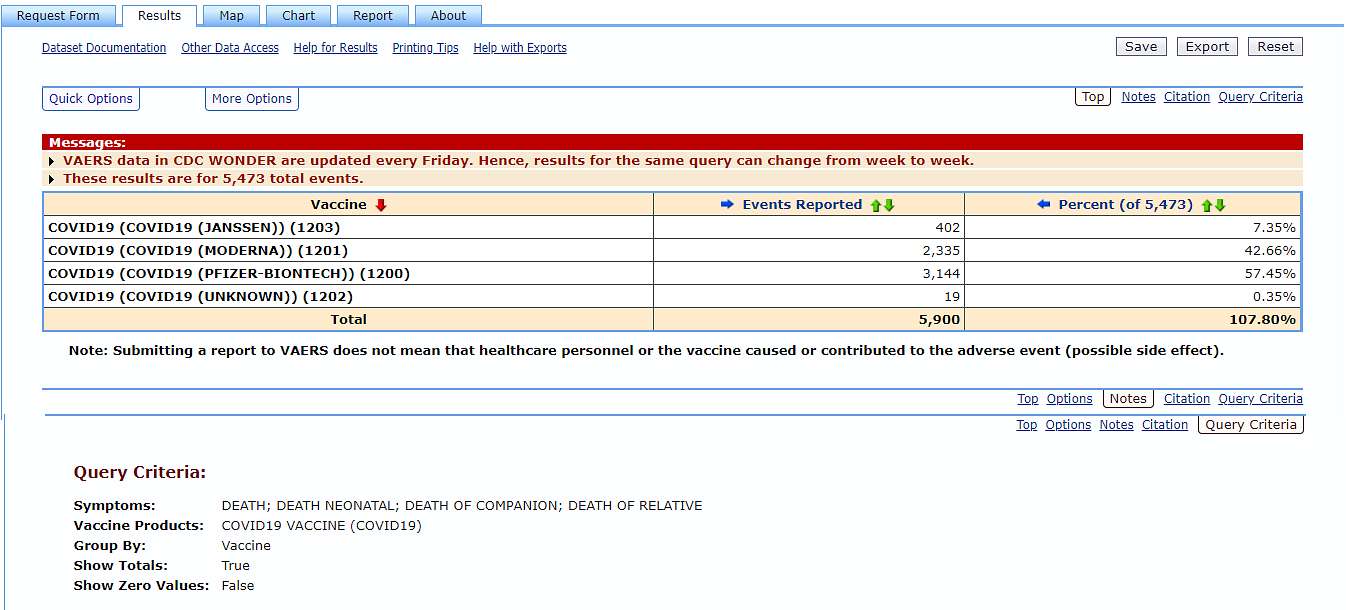The height and width of the screenshot is (610, 1346).
Task: Open Help with Exports link
Action: pyautogui.click(x=520, y=48)
